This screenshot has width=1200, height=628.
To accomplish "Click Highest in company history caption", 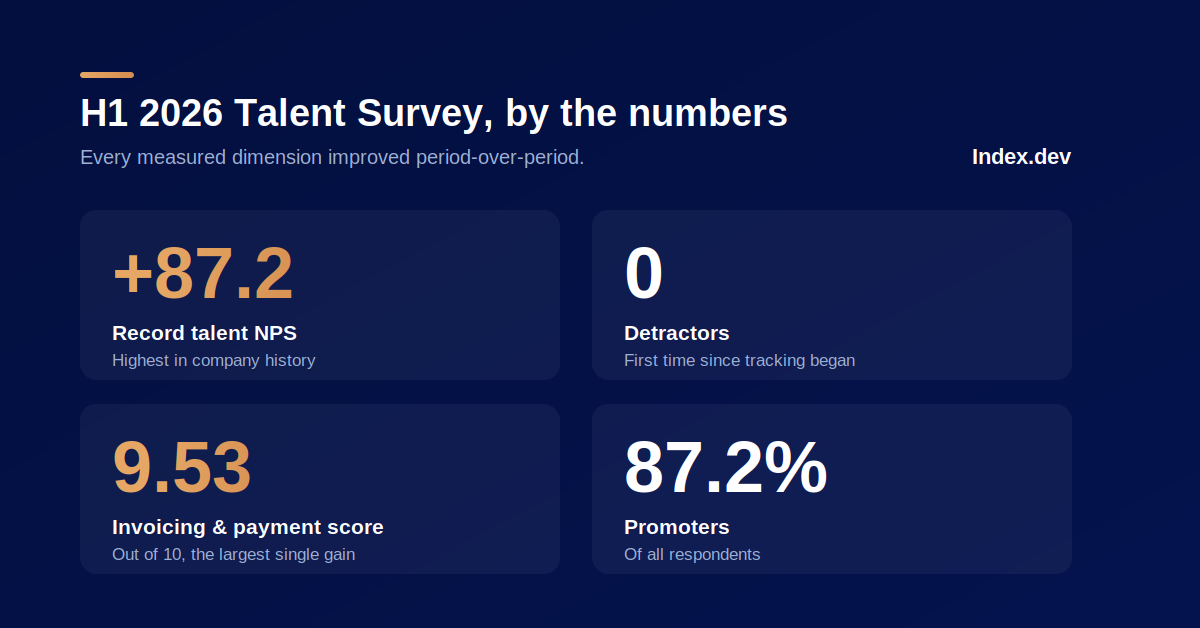I will 214,360.
